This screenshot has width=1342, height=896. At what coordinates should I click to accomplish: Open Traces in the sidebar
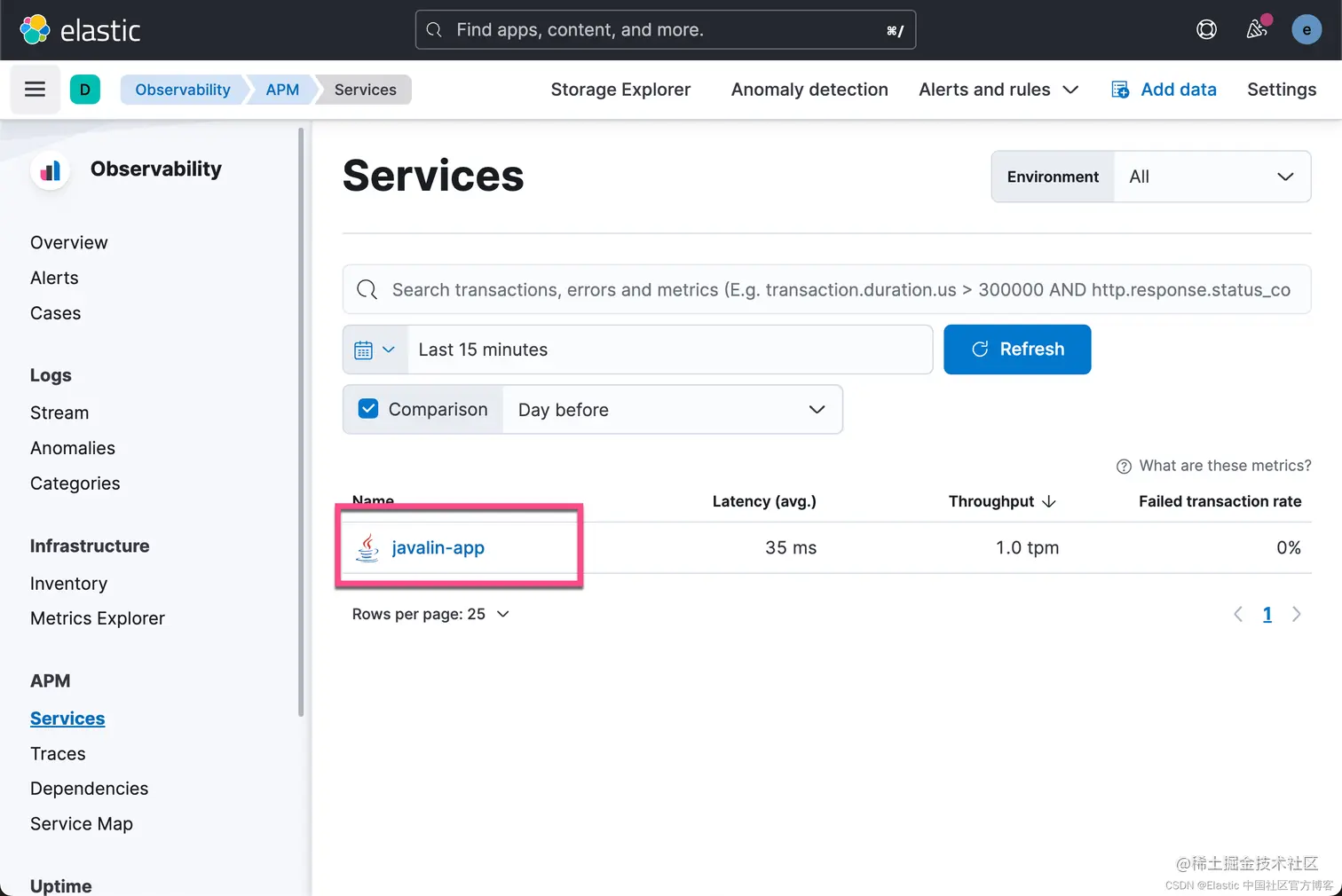[58, 754]
